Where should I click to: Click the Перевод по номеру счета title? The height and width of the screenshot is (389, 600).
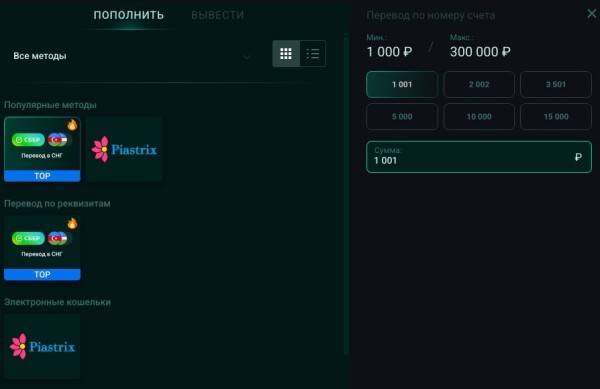tap(430, 15)
